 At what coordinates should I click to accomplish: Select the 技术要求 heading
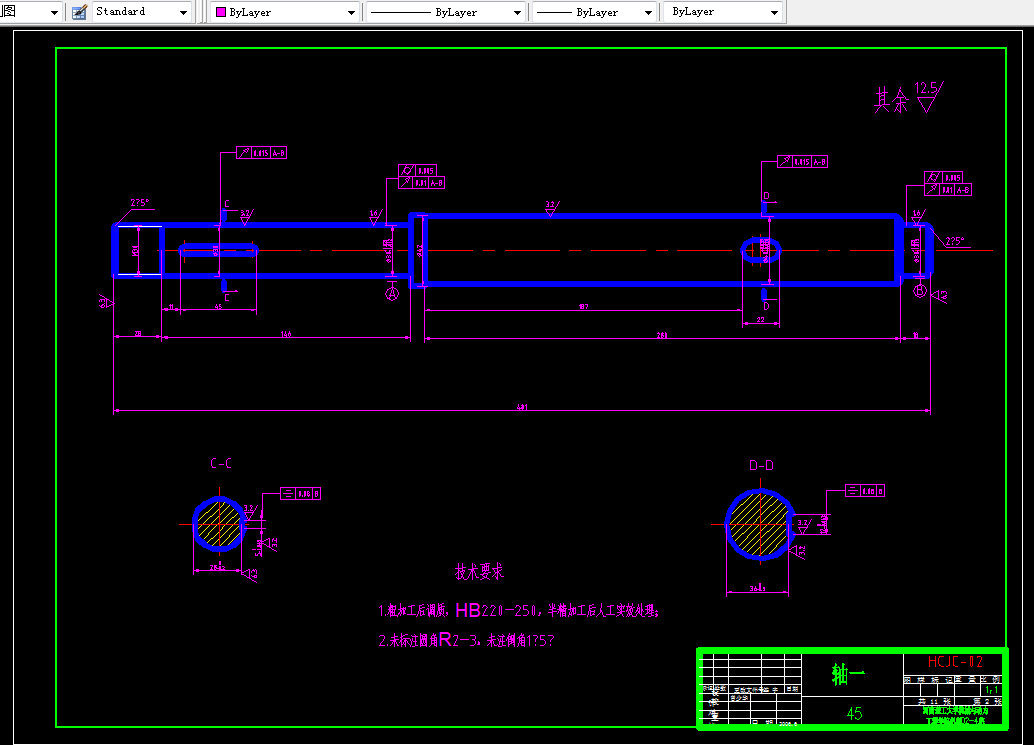tap(479, 572)
